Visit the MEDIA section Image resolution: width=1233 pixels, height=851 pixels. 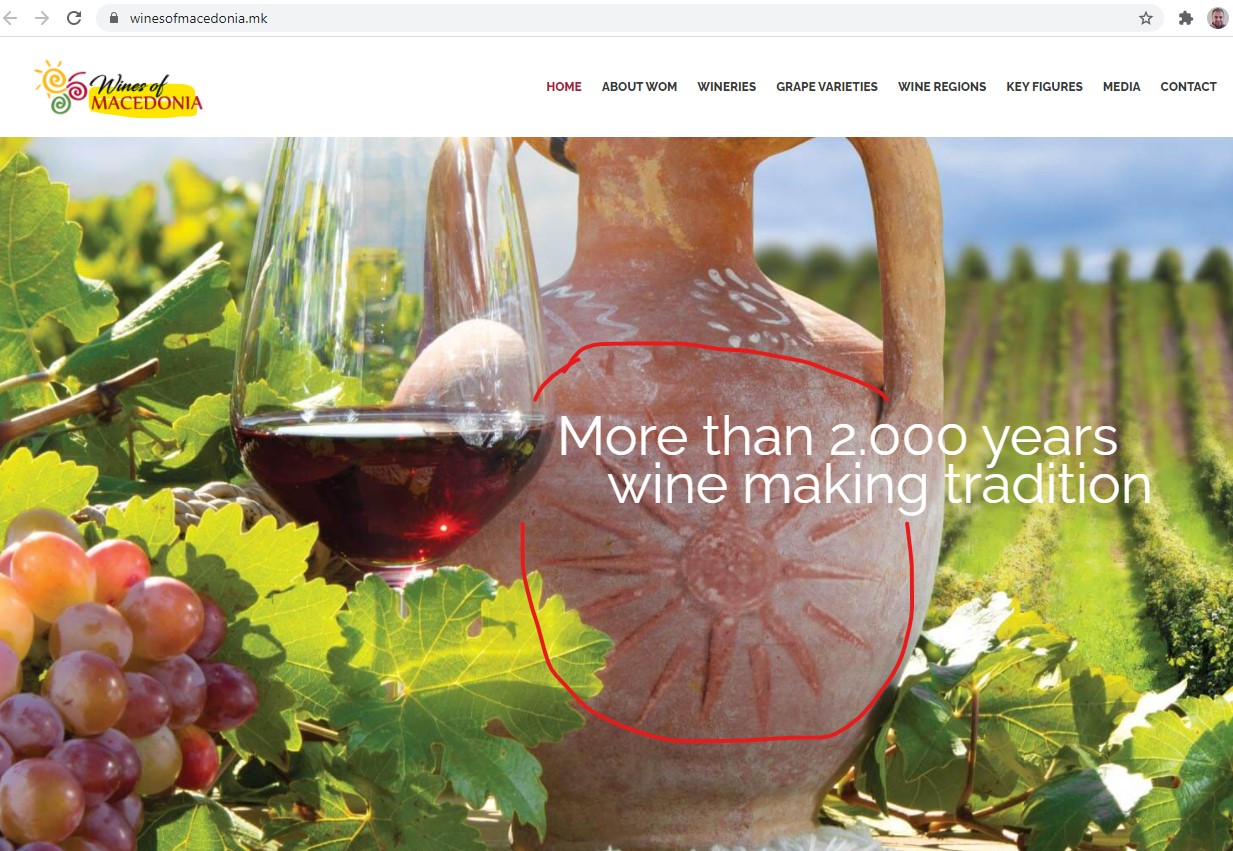coord(1122,87)
